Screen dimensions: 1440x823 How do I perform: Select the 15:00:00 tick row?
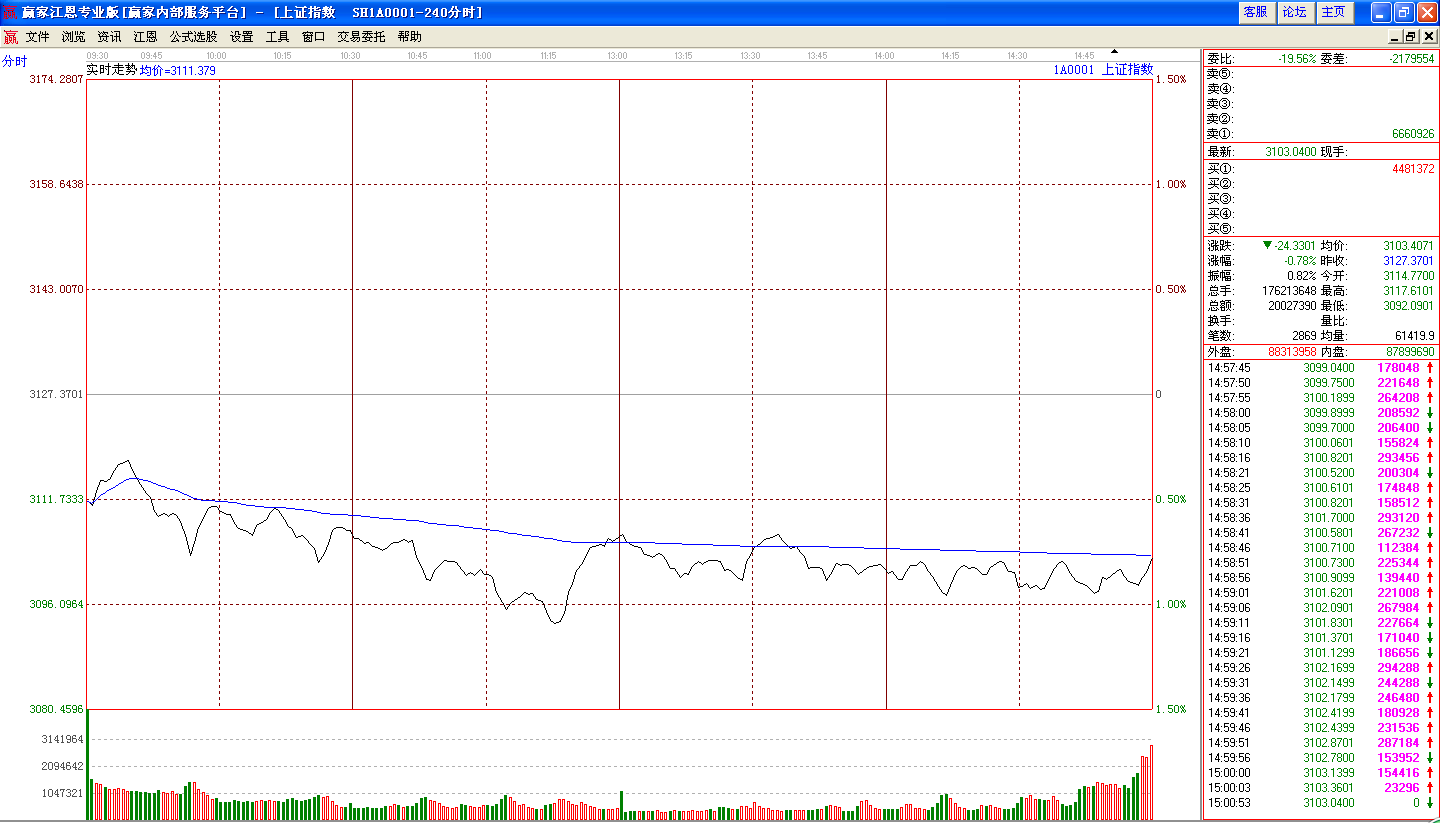pos(1321,773)
